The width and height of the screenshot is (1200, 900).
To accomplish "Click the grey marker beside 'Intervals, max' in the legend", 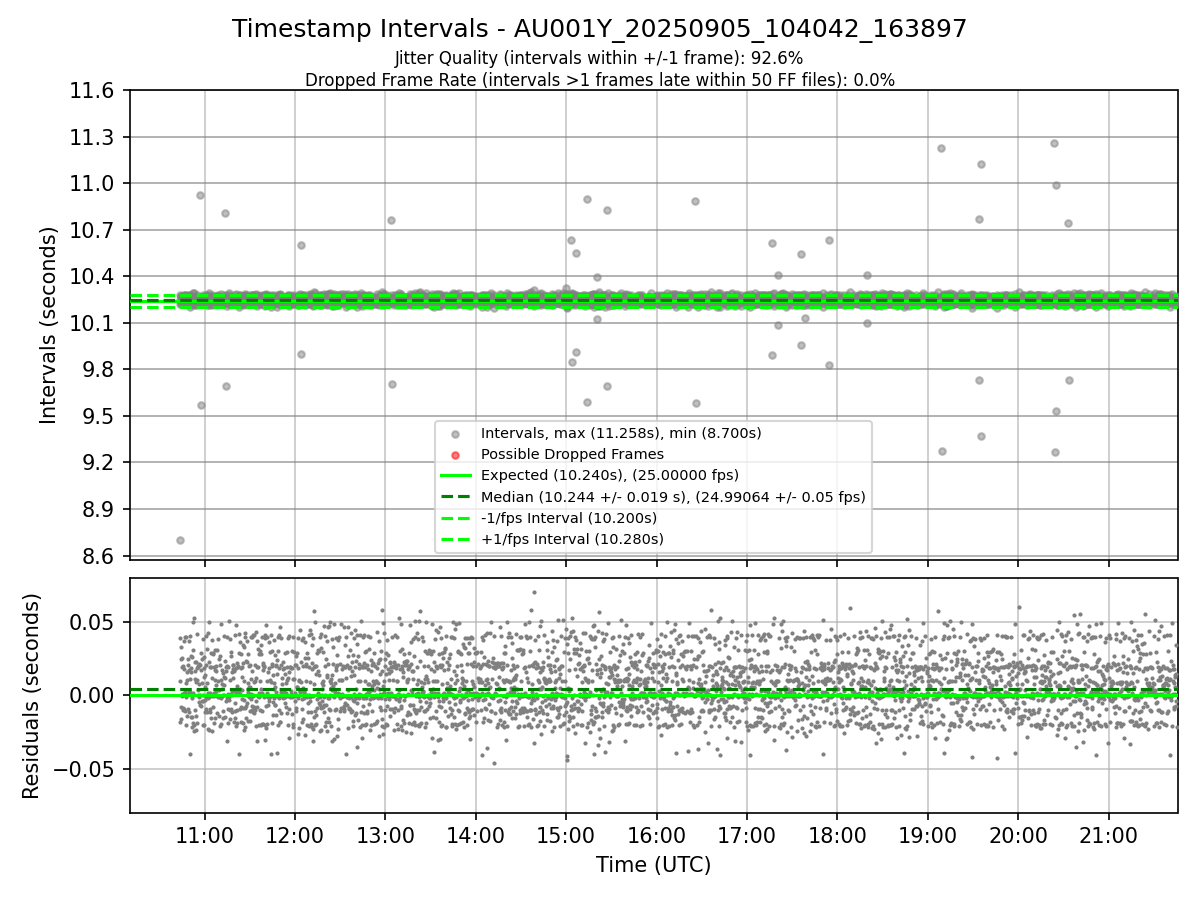I will click(x=456, y=434).
